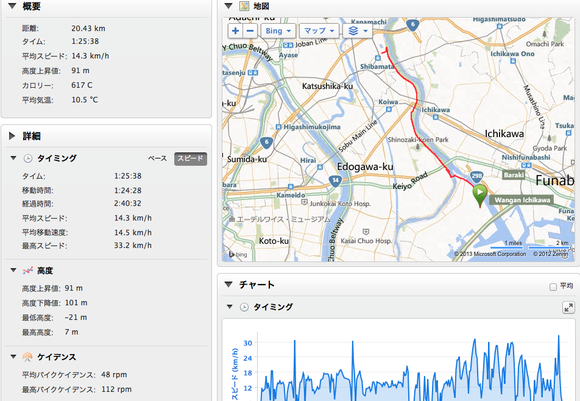Viewport: 580px width, 401px height.
Task: Click the 経過時間 value 2:40:32
Action: [128, 203]
